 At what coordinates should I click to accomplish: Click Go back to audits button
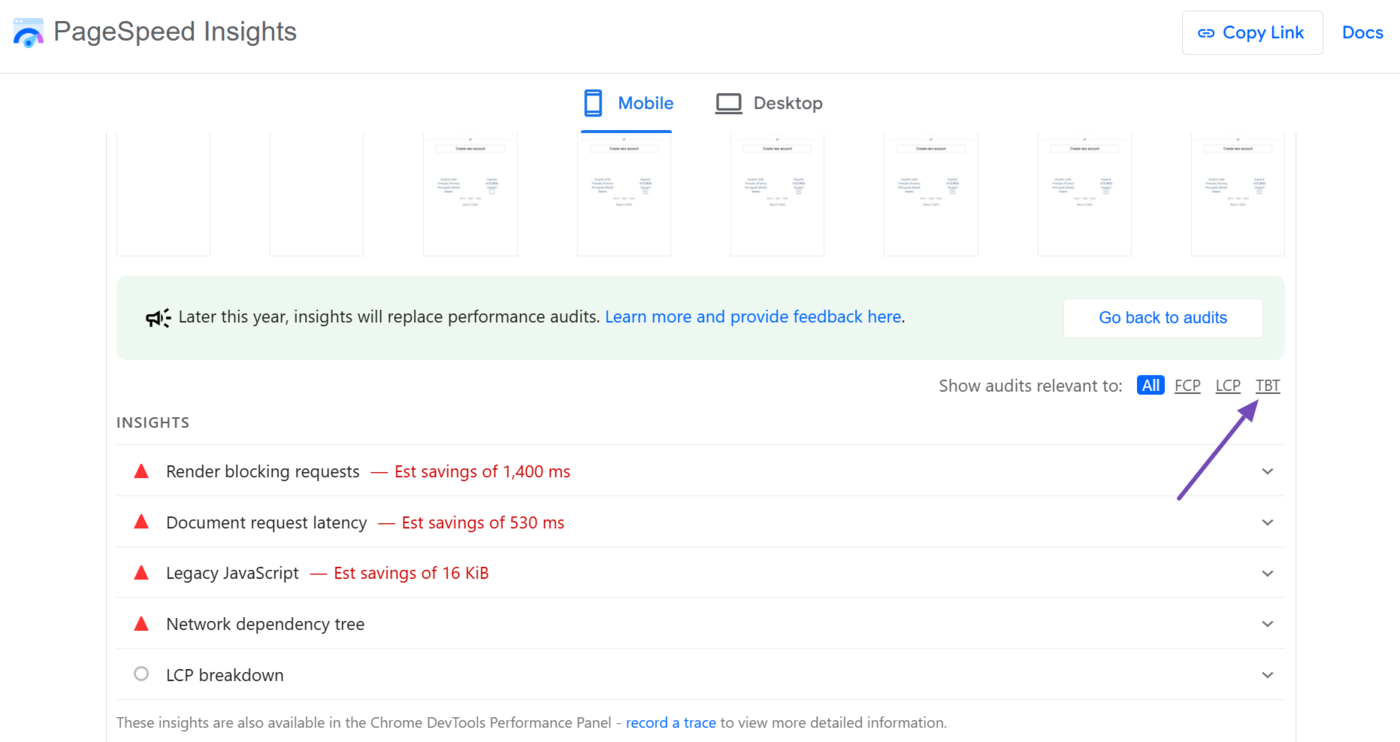click(x=1163, y=318)
